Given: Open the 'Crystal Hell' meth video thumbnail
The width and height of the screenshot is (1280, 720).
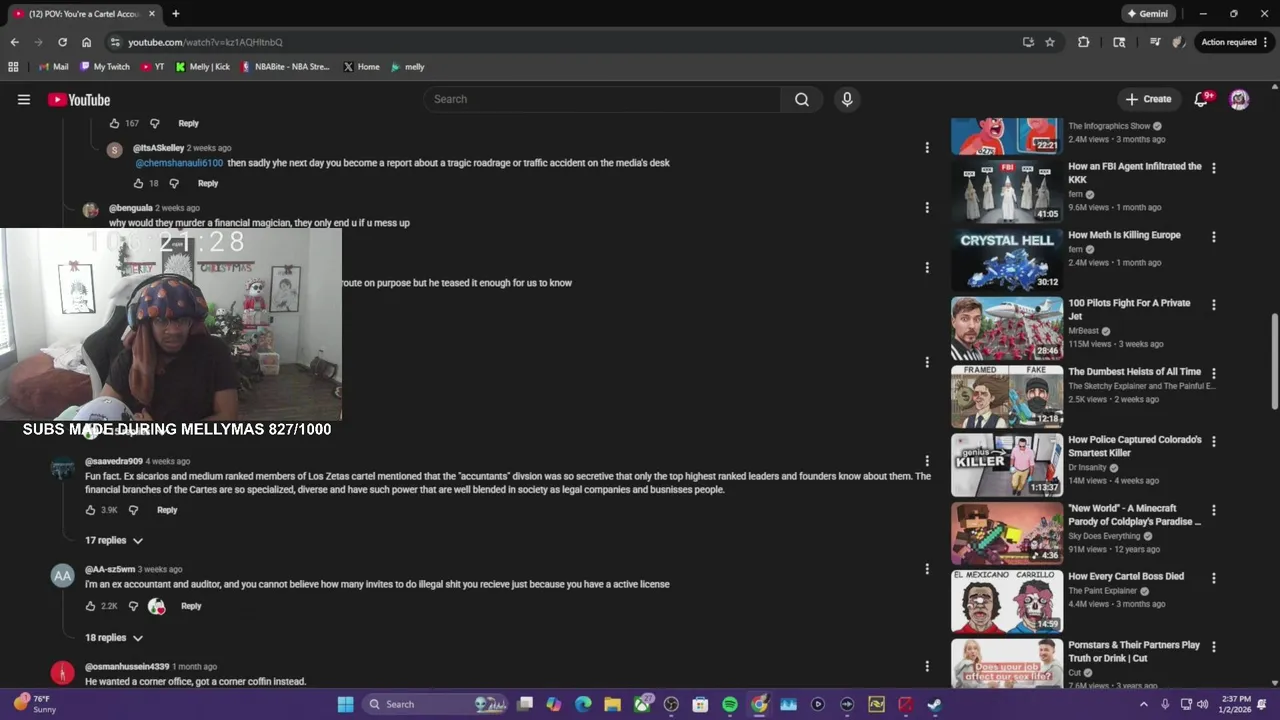Looking at the screenshot, I should (x=1007, y=260).
